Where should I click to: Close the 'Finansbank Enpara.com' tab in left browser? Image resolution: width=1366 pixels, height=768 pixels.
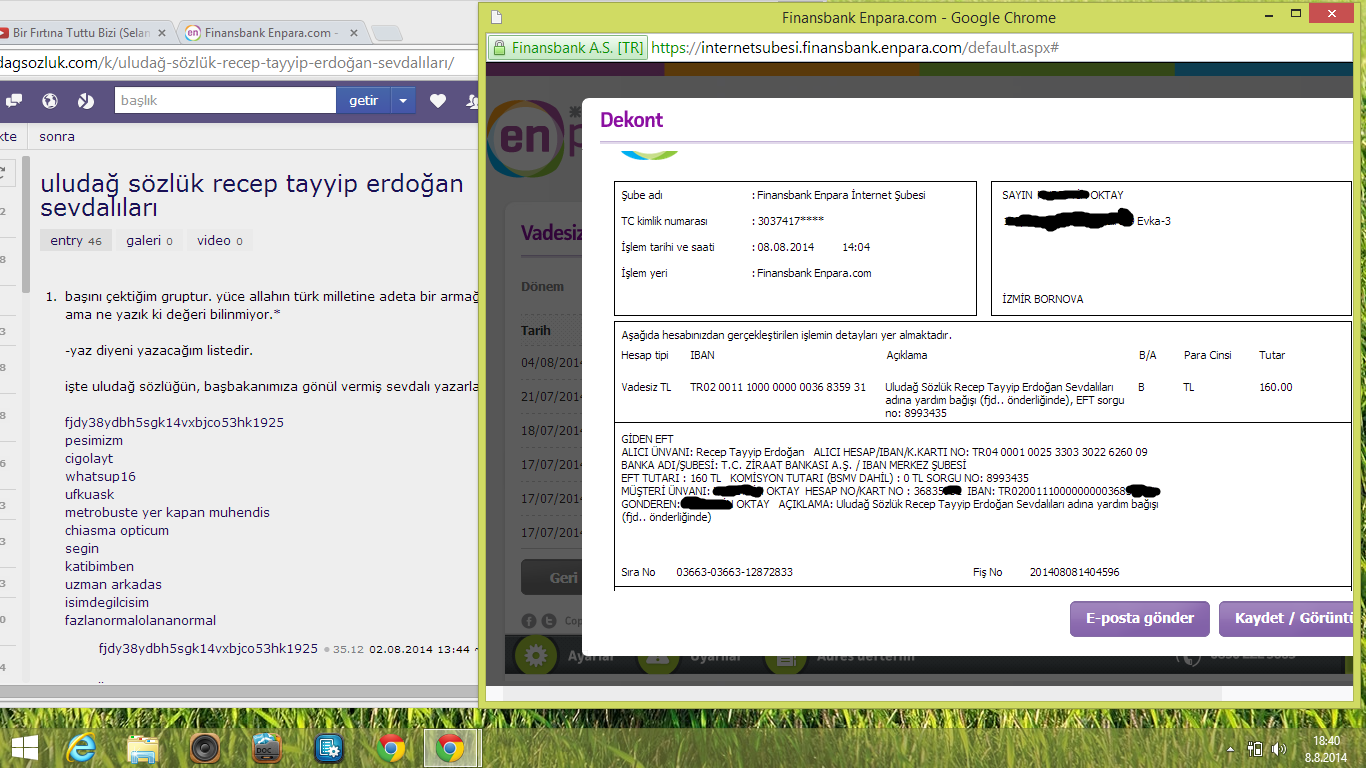tap(353, 33)
